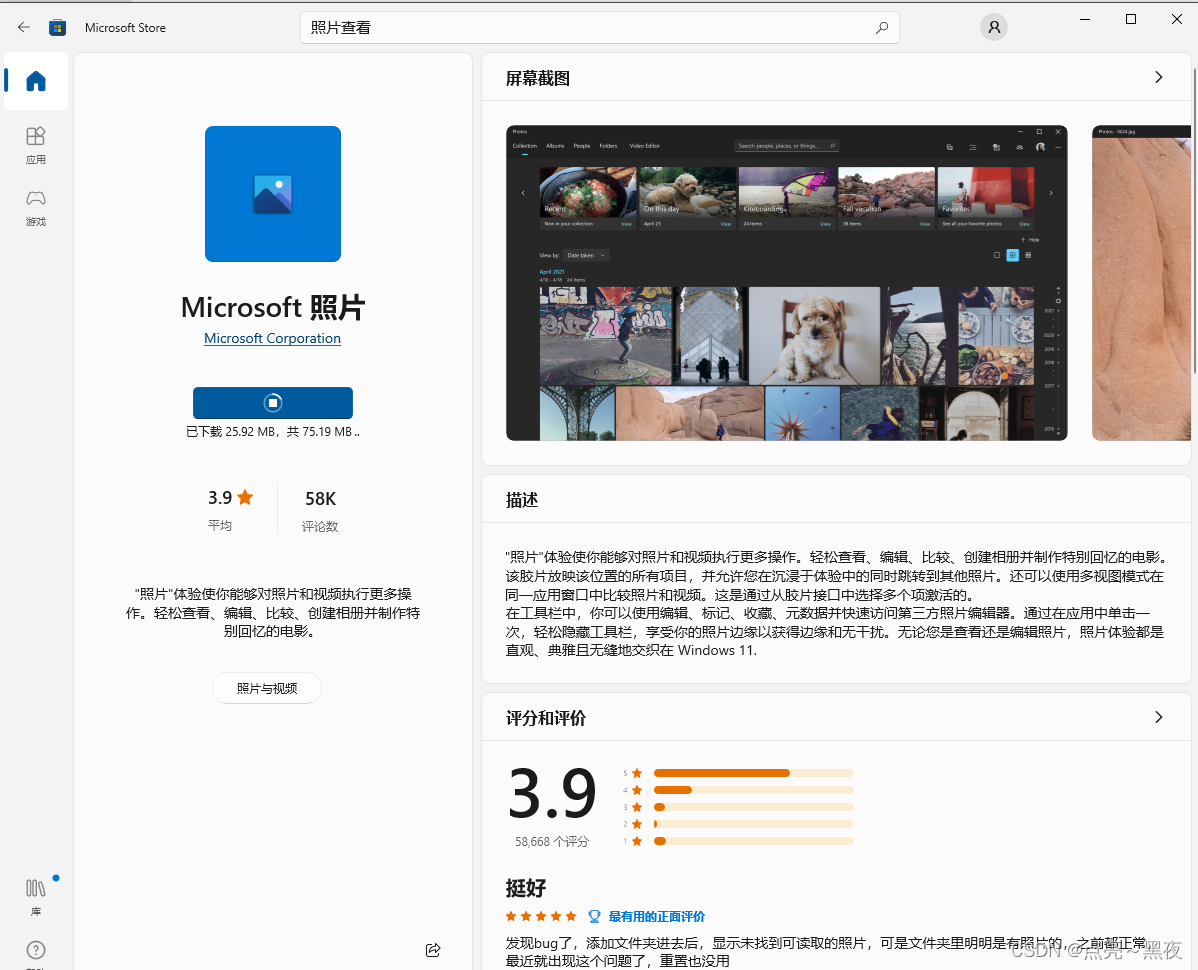The image size is (1198, 970).
Task: Click the search magnifier icon
Action: pos(882,27)
